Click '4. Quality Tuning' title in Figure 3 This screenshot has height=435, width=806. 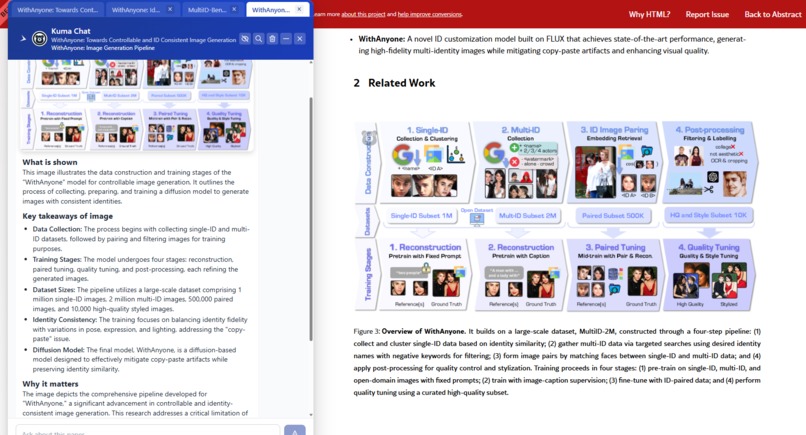click(708, 247)
